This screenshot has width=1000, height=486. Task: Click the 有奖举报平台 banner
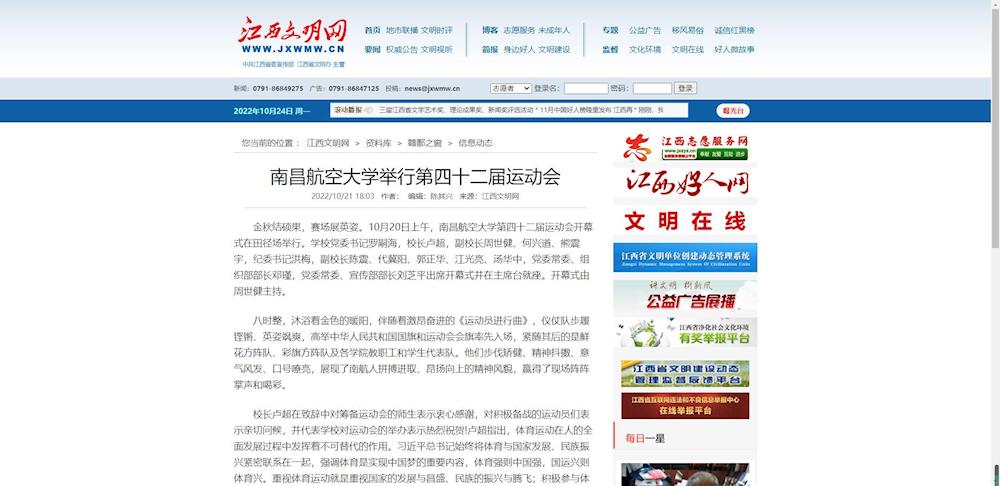[685, 333]
